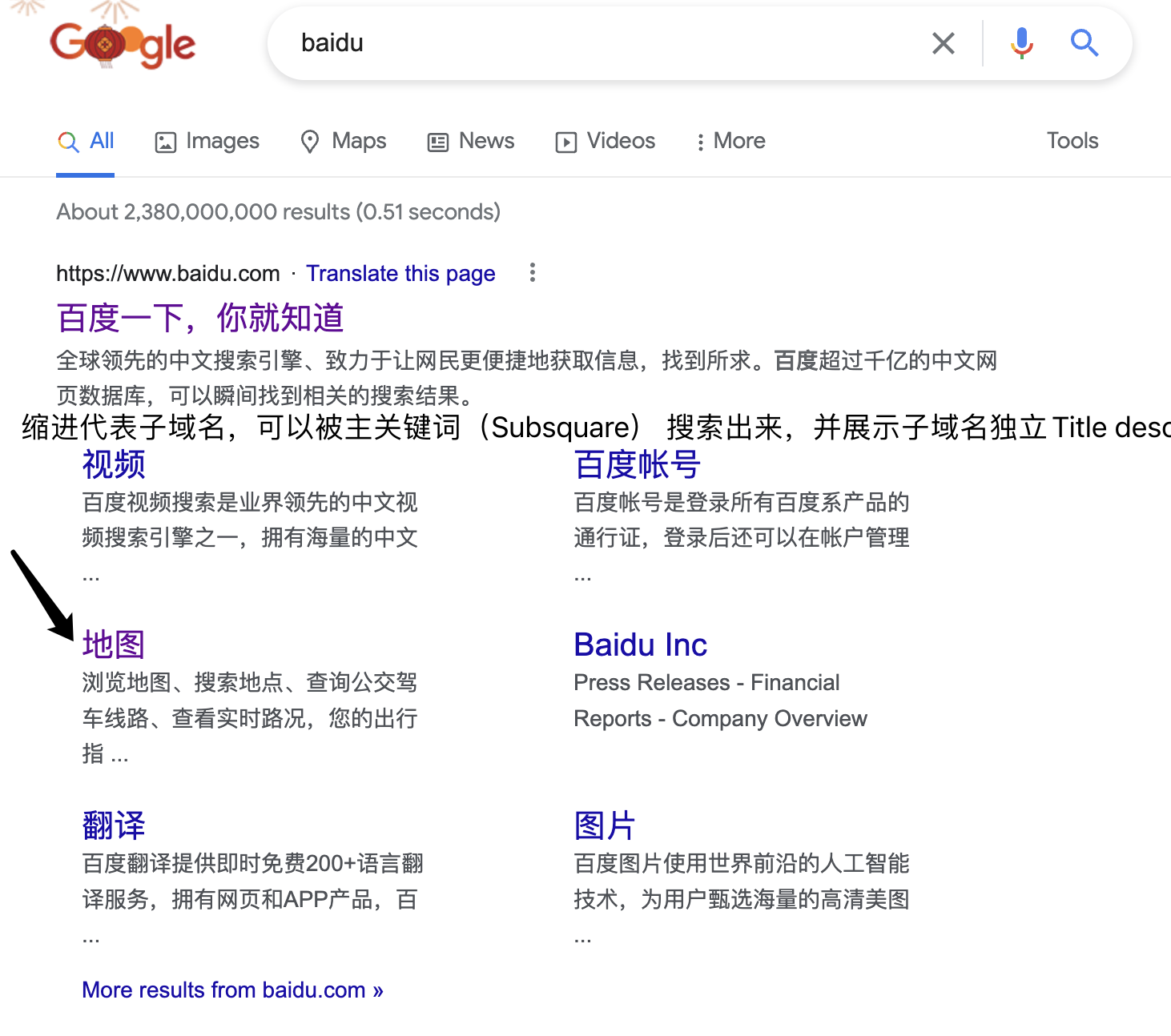
Task: Open the Baidu Inc sitelink
Action: (x=639, y=644)
